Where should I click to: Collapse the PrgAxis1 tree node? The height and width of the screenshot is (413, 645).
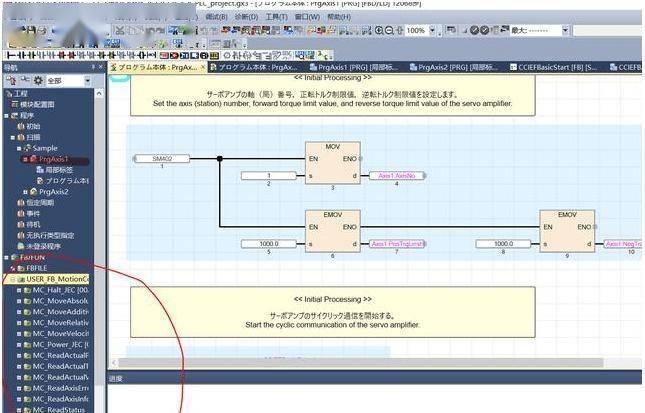coord(25,159)
